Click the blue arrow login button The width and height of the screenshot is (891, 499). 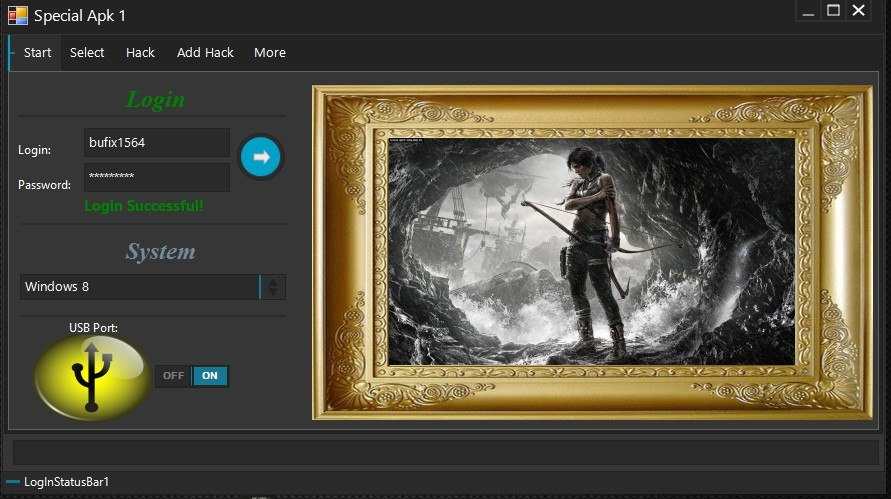point(261,157)
